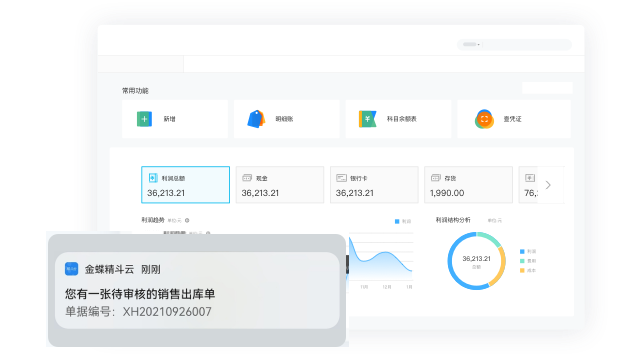
Task: Click the 单据编号 XH20210926007 text
Action: point(138,312)
